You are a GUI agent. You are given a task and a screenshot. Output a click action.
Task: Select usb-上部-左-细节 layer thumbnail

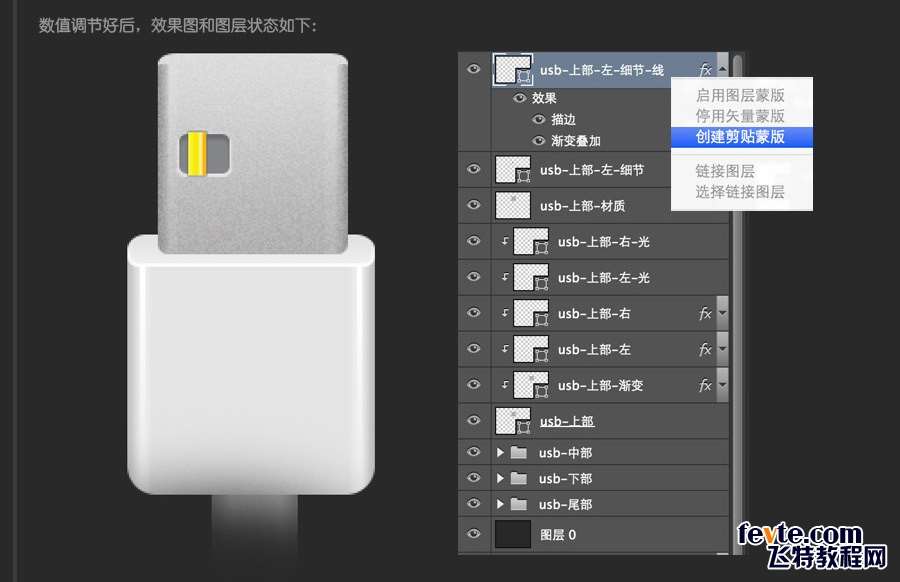click(x=513, y=170)
